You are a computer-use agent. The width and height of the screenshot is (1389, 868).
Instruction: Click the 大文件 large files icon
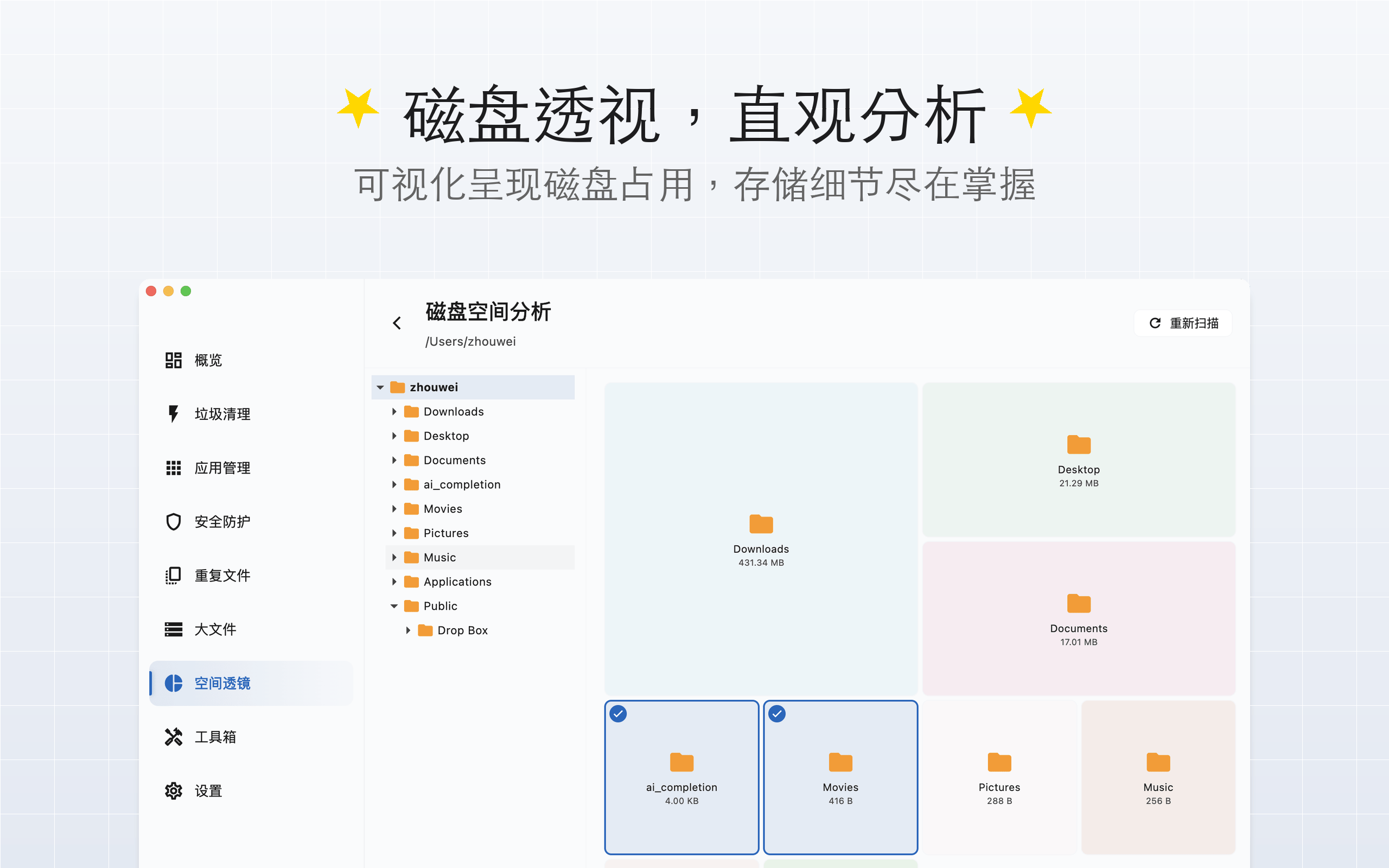click(173, 629)
